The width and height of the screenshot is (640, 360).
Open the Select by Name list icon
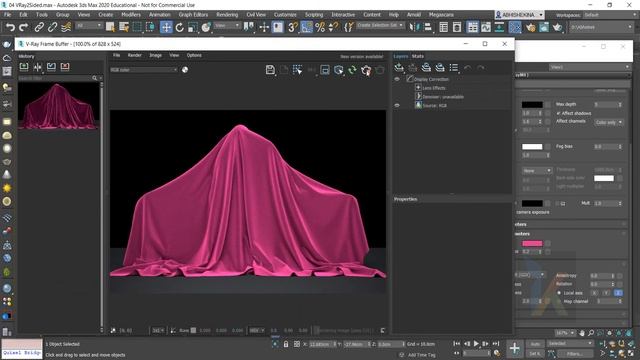coord(124,27)
